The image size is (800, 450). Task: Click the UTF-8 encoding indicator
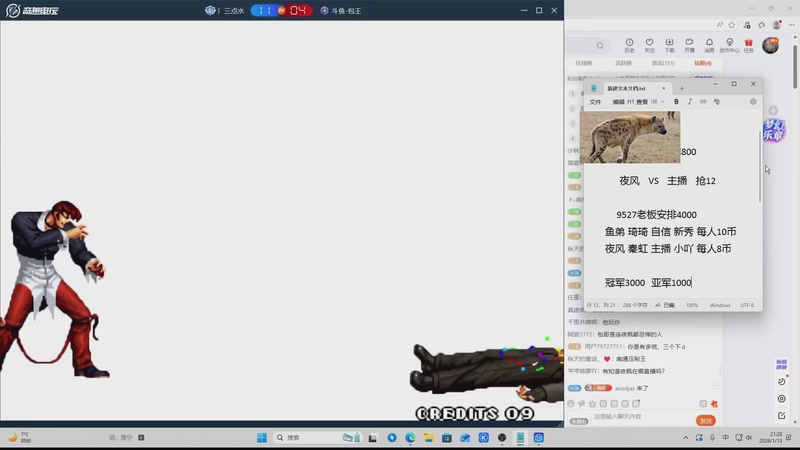(x=747, y=305)
